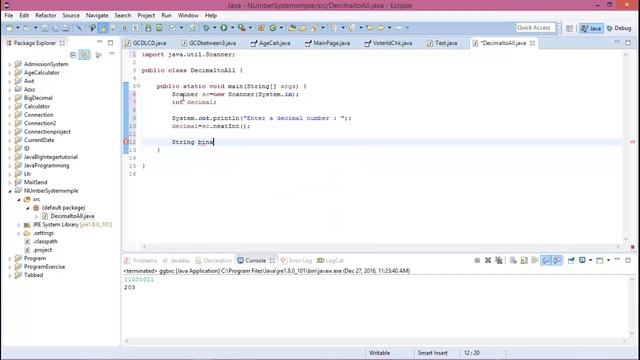Click Collapse All in Package Explorer

tap(73, 55)
